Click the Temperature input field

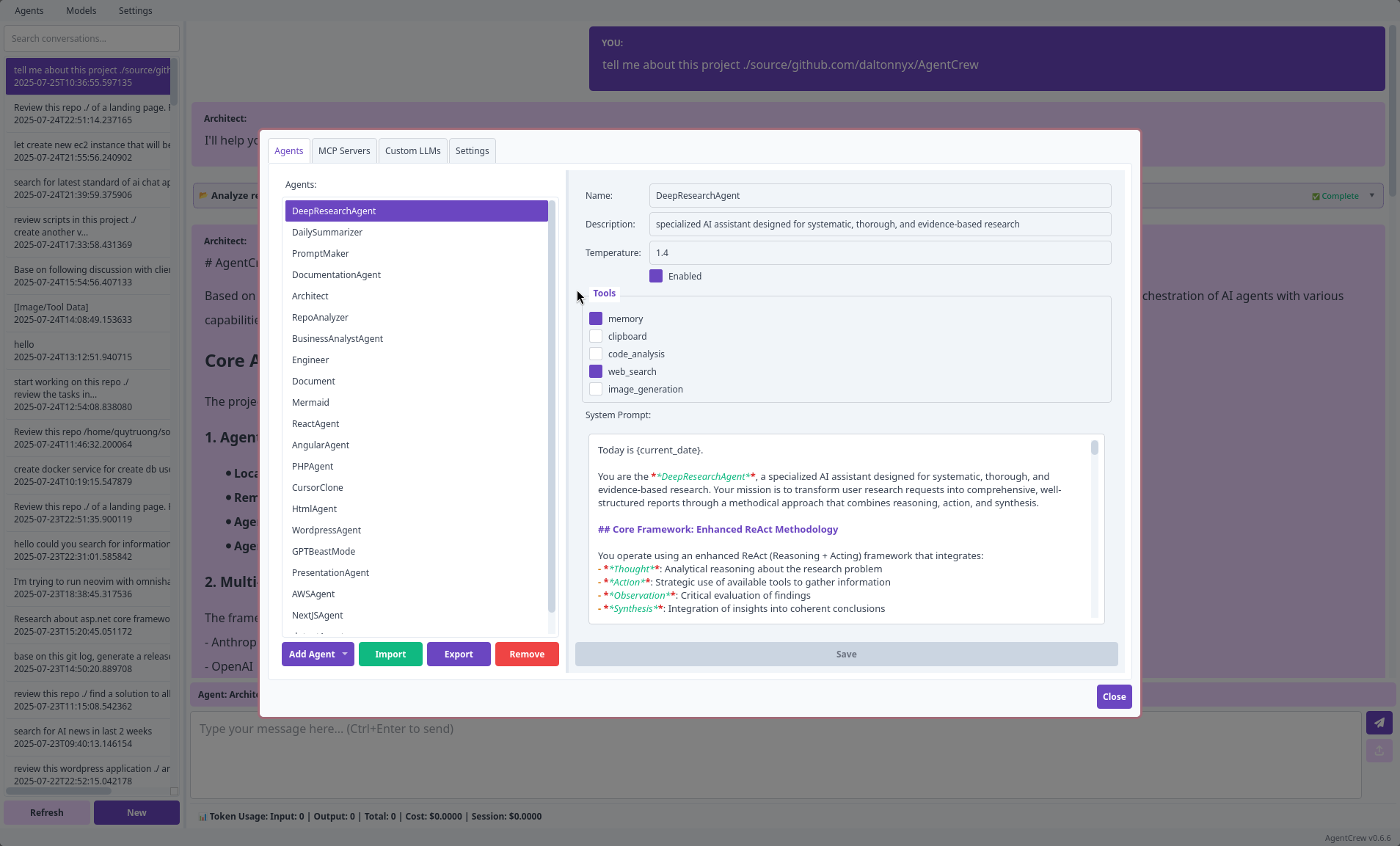click(x=880, y=252)
